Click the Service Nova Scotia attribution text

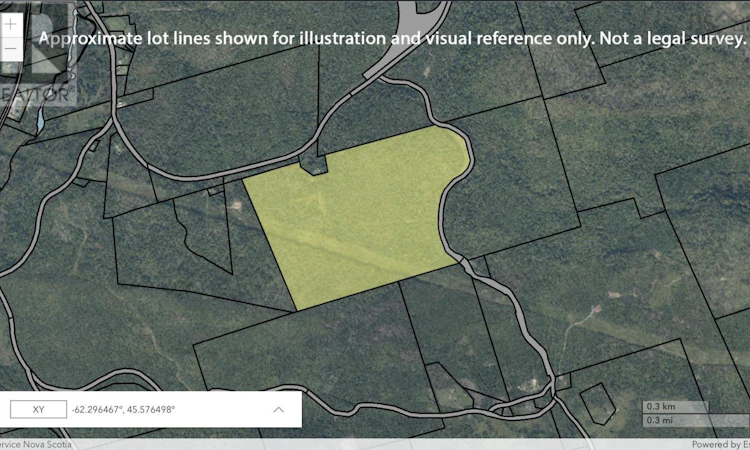point(36,444)
